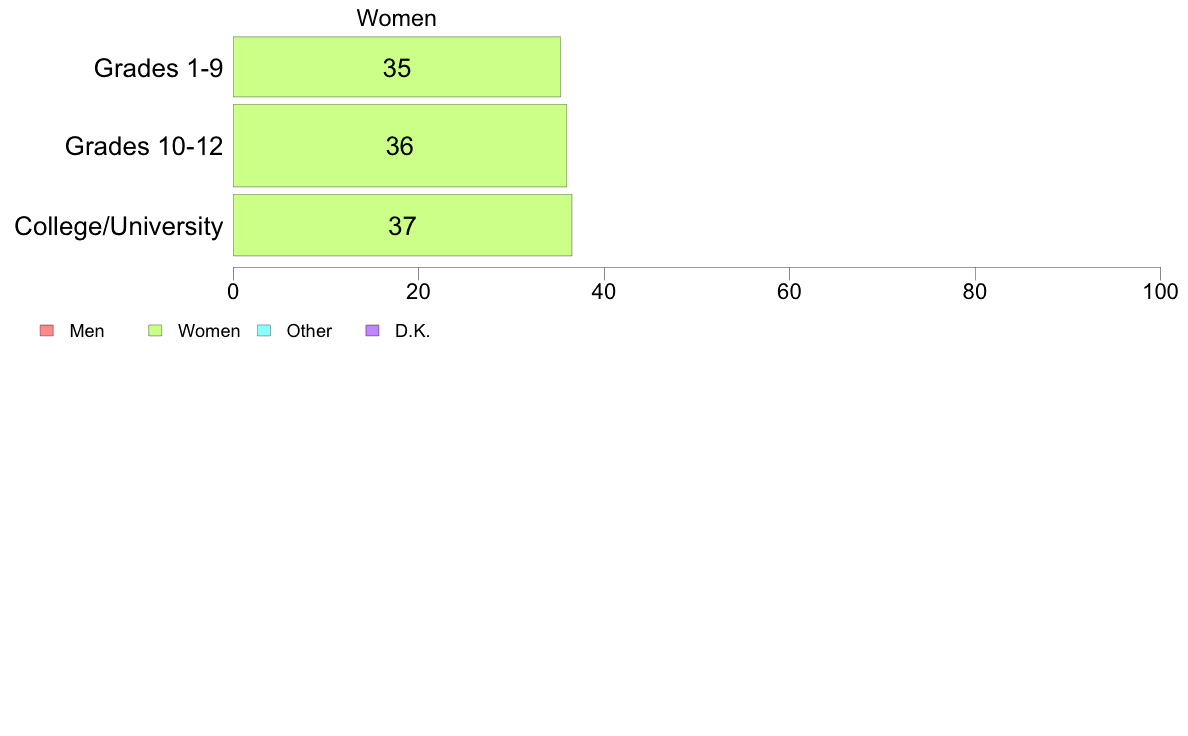Click the Grades 10-12 axis label
1188x736 pixels.
[x=144, y=146]
